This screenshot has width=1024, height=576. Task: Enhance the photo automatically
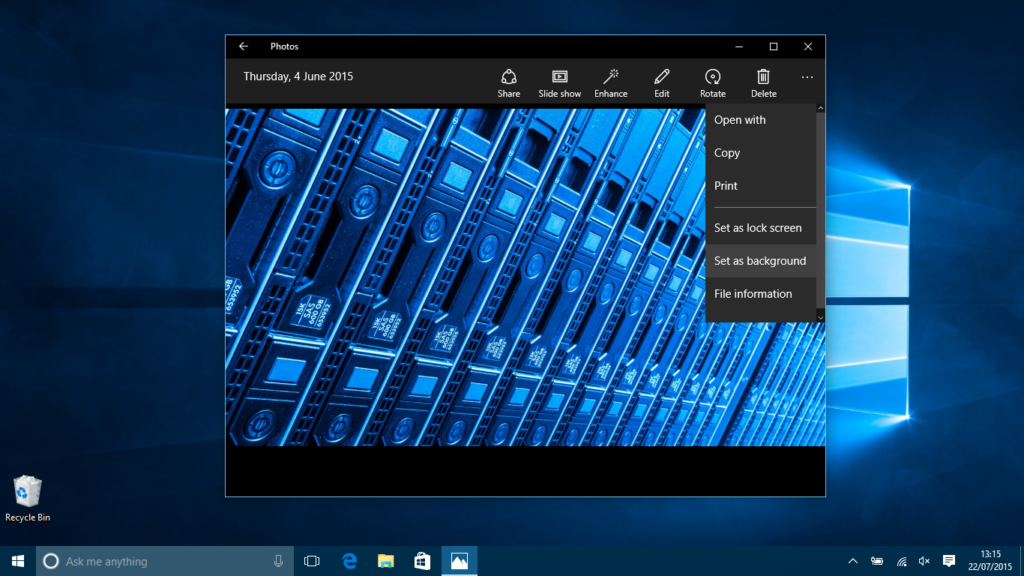click(611, 82)
